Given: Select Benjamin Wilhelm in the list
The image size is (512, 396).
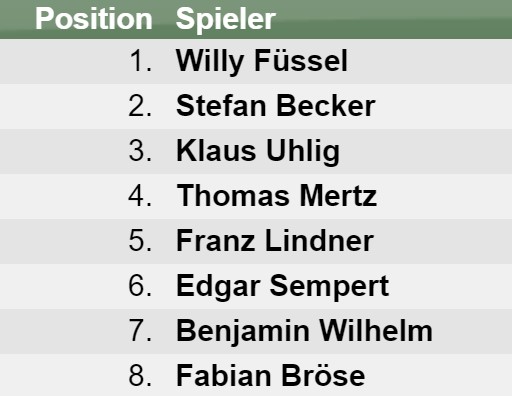Looking at the screenshot, I should click(304, 331).
